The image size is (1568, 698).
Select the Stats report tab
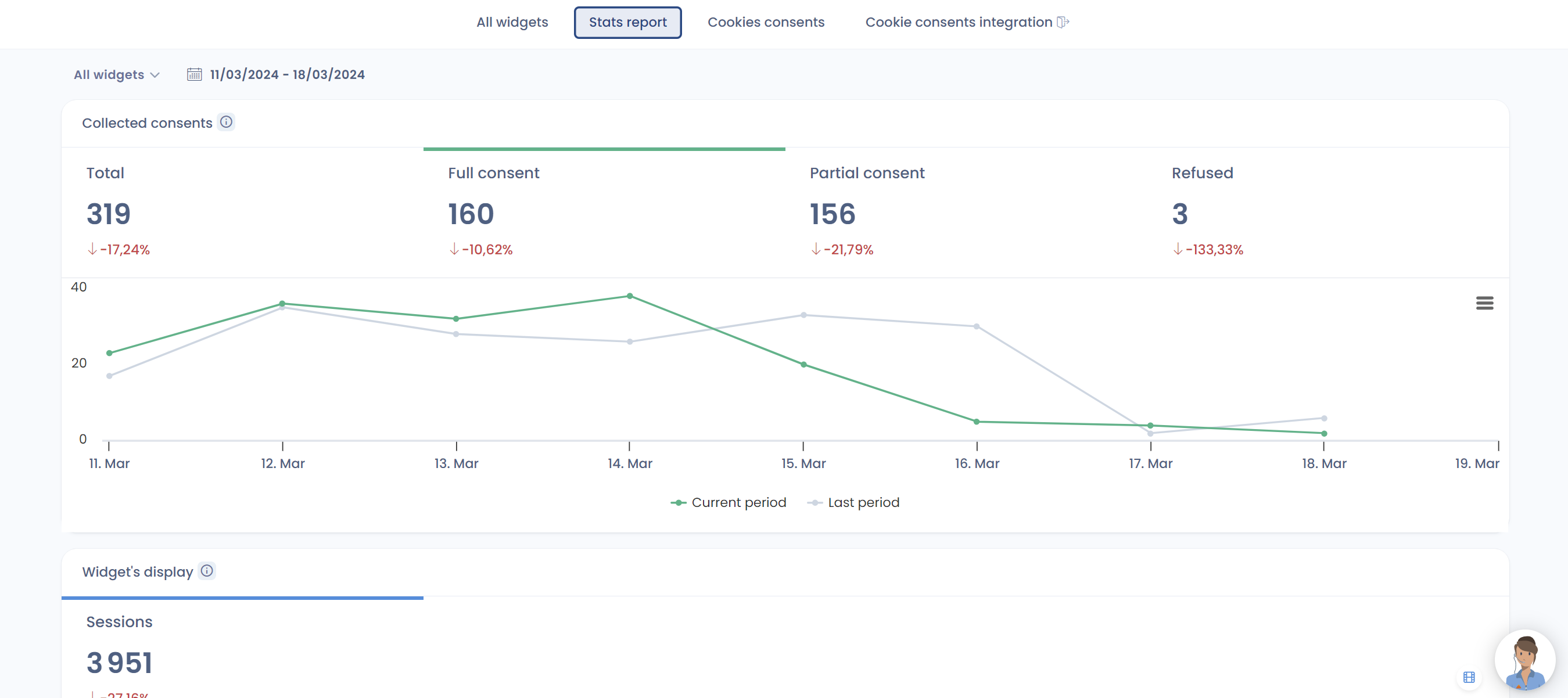point(627,22)
